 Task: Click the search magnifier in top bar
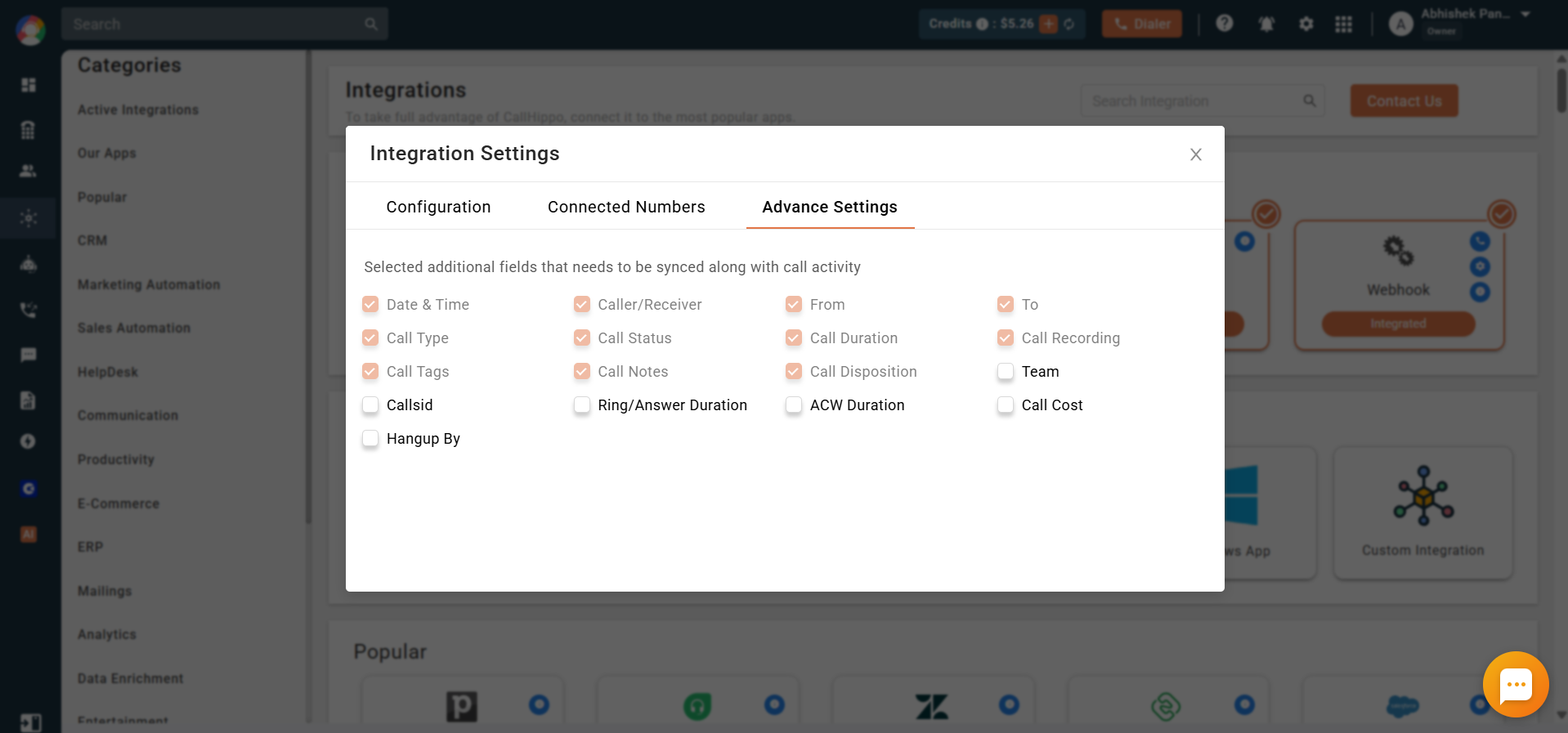(x=371, y=25)
